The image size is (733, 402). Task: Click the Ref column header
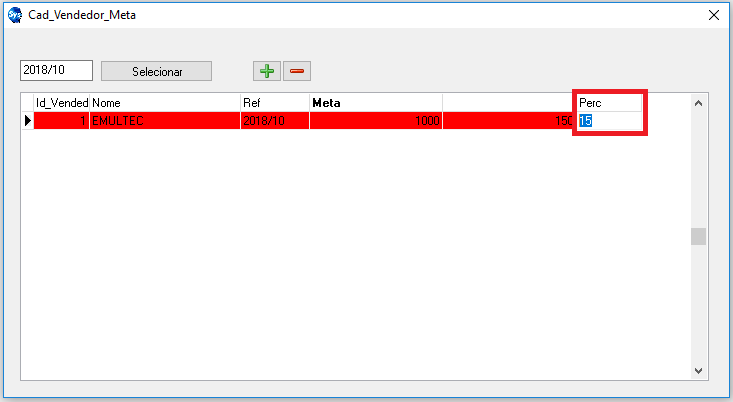[274, 103]
